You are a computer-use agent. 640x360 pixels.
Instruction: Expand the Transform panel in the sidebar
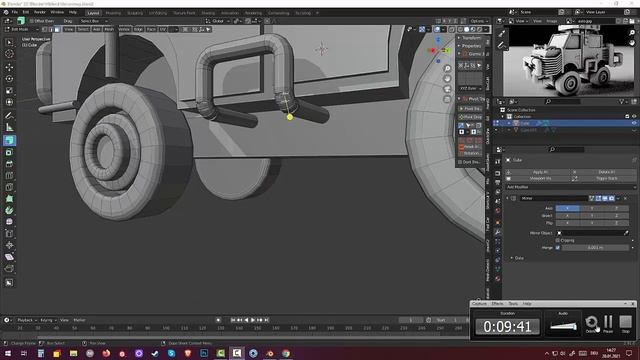[470, 38]
